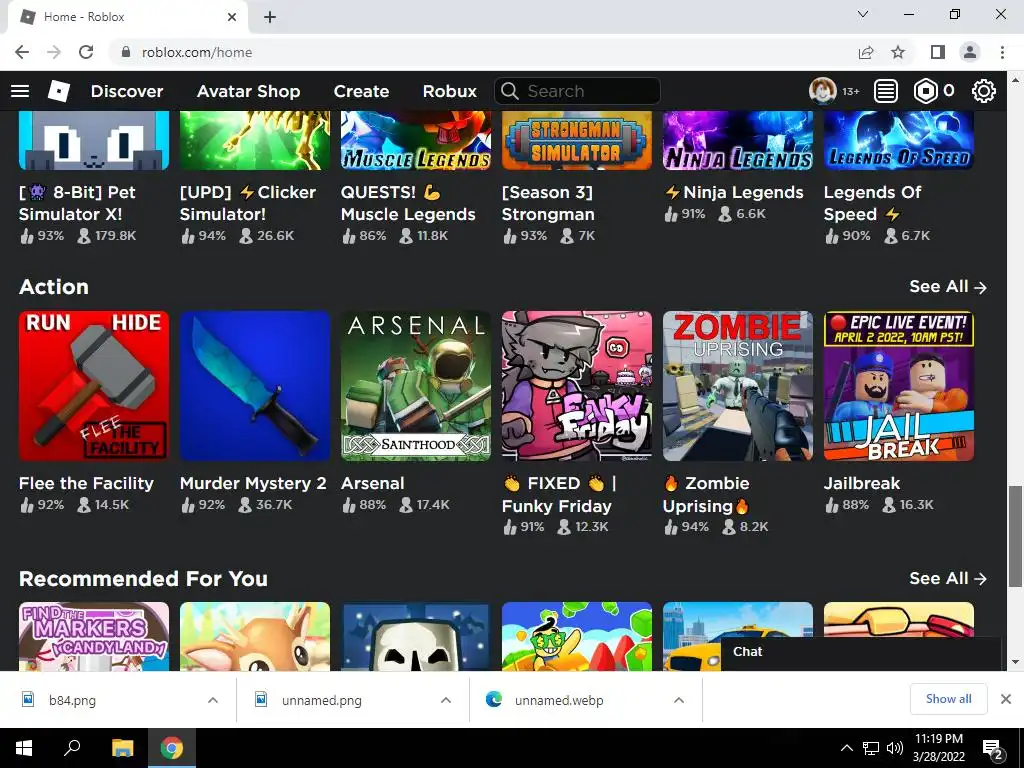Screen dimensions: 1024x768
Task: Select the Home - Roblox browser tab
Action: point(128,17)
